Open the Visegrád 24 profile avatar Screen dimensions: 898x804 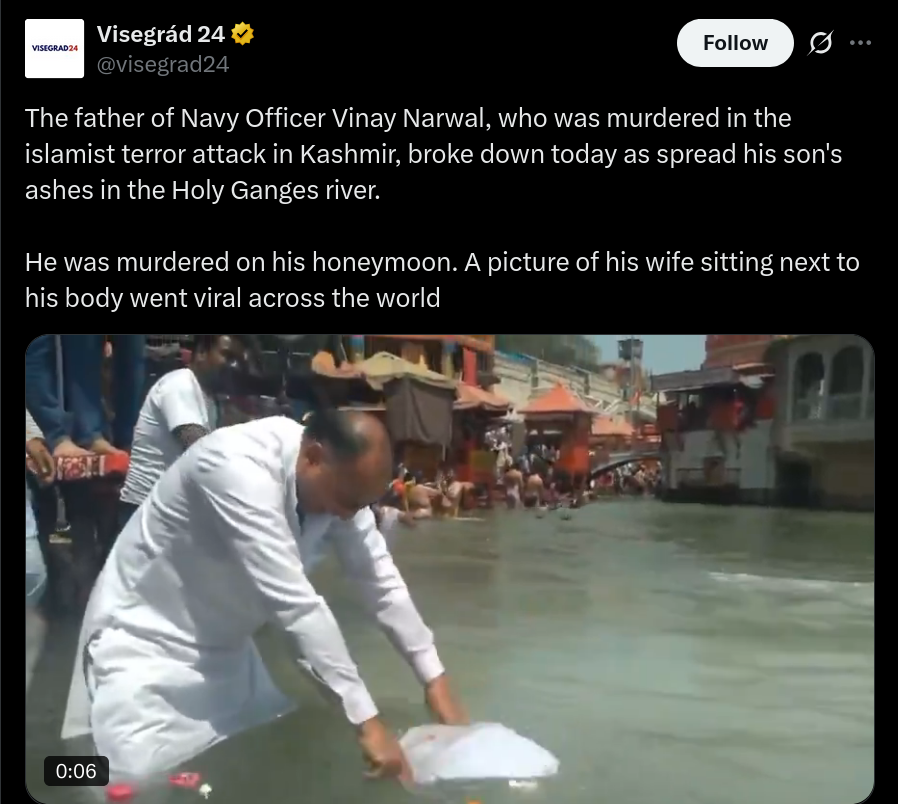[x=54, y=49]
